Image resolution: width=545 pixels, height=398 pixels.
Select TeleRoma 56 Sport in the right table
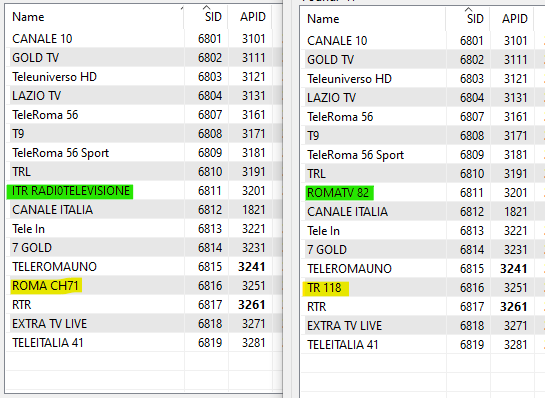[355, 155]
